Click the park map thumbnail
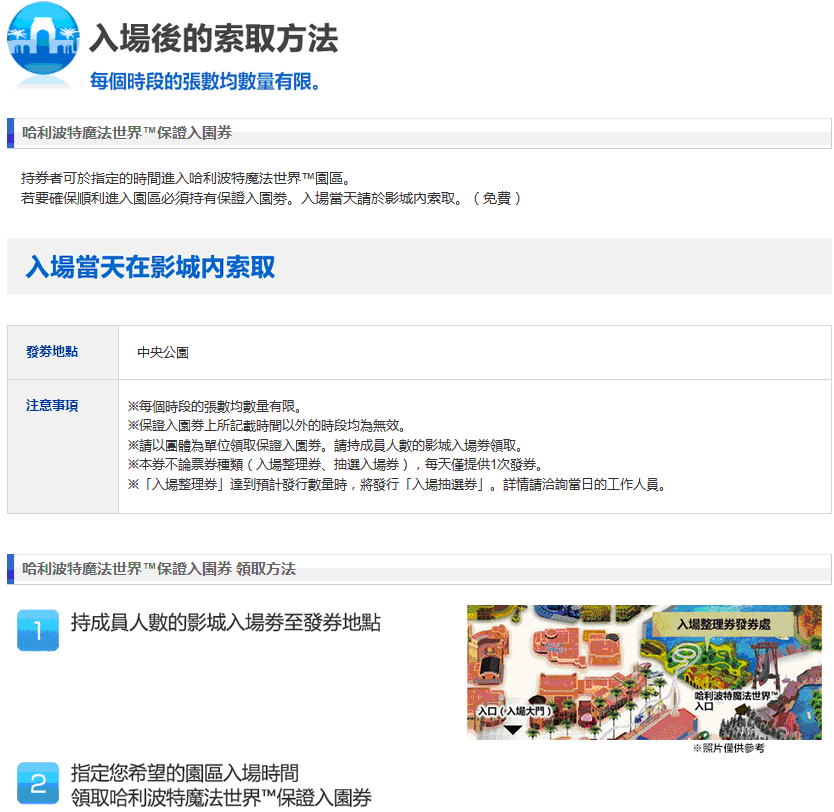Viewport: 834px width, 812px height. pyautogui.click(x=644, y=672)
